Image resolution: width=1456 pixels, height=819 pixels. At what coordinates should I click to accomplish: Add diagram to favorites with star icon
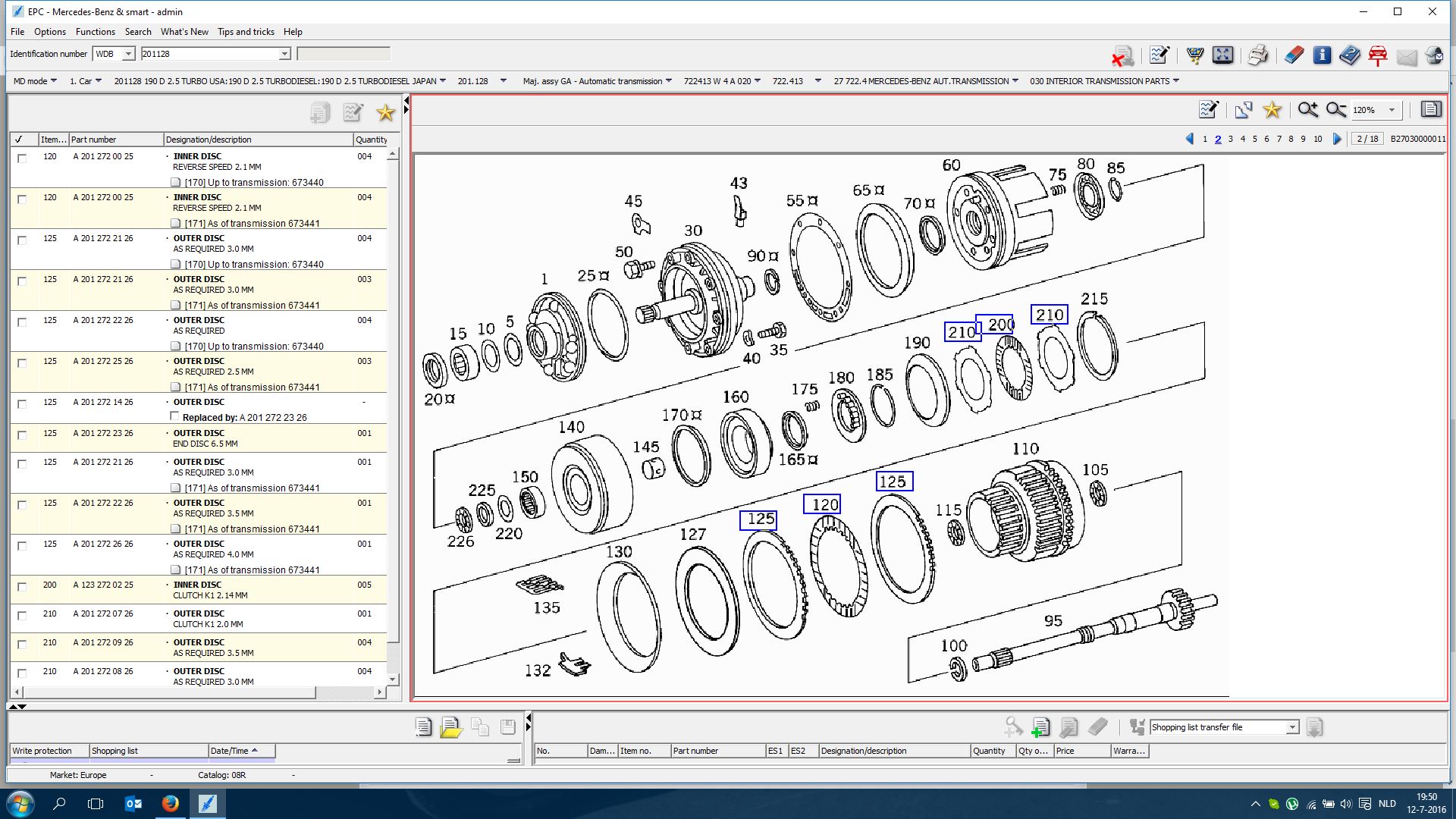(x=1272, y=110)
